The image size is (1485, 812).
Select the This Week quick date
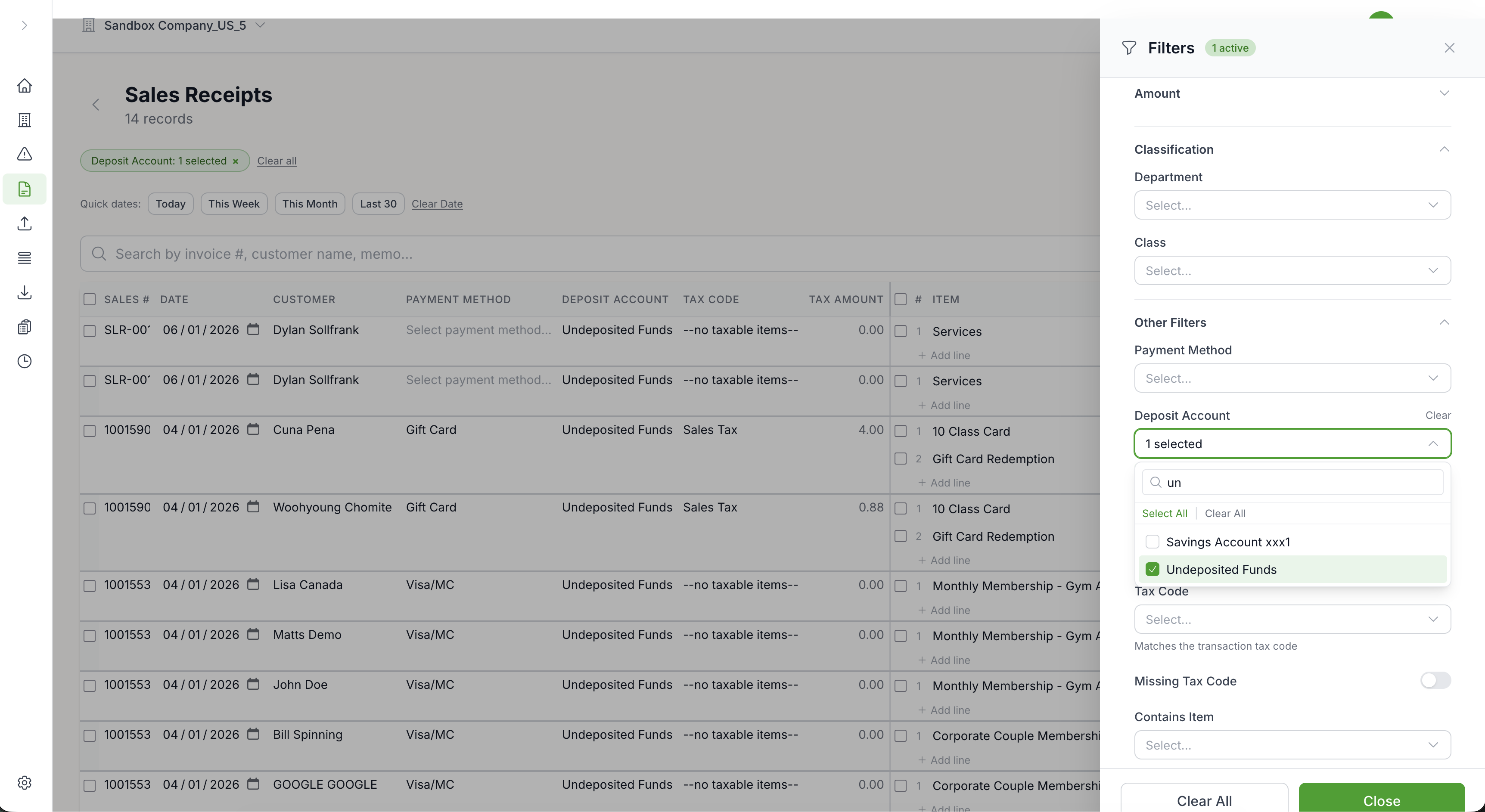coord(233,204)
